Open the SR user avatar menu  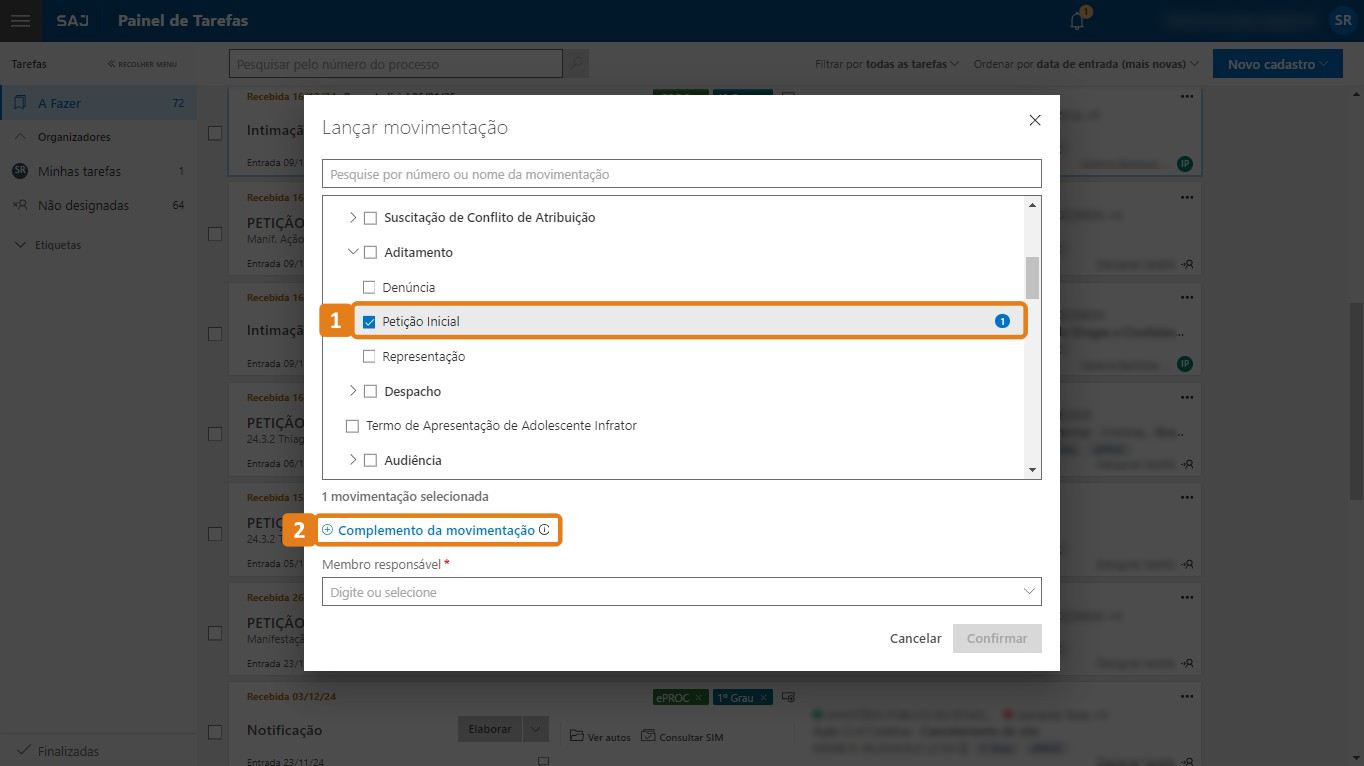(x=1341, y=21)
